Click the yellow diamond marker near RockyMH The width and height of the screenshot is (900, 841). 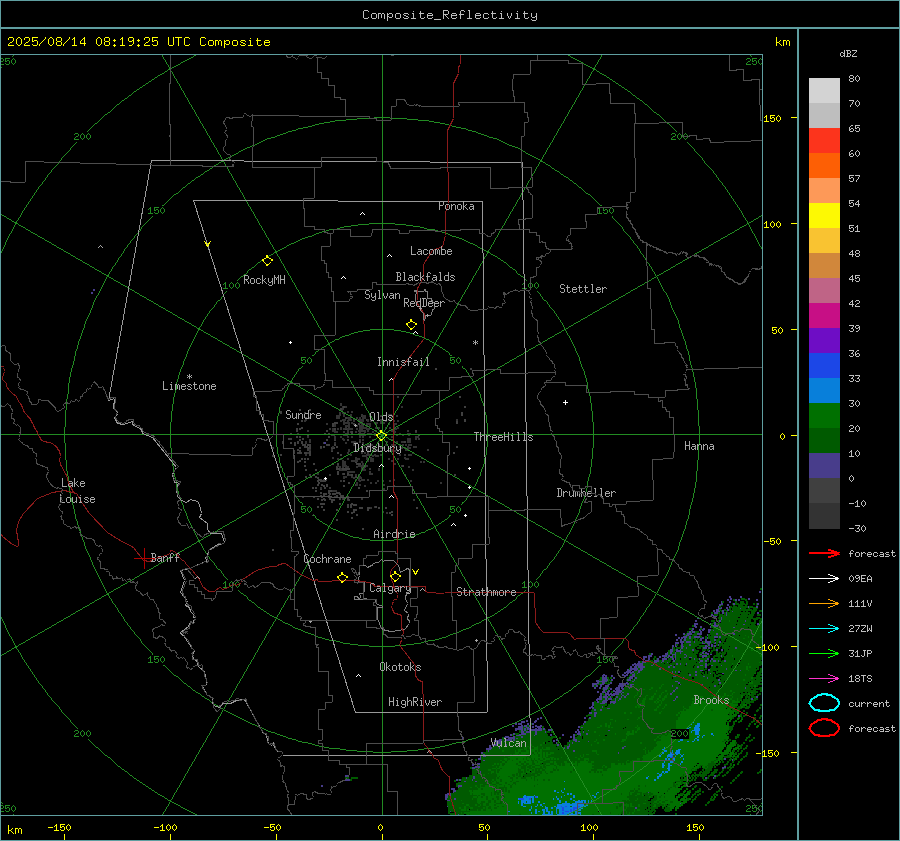(x=267, y=261)
